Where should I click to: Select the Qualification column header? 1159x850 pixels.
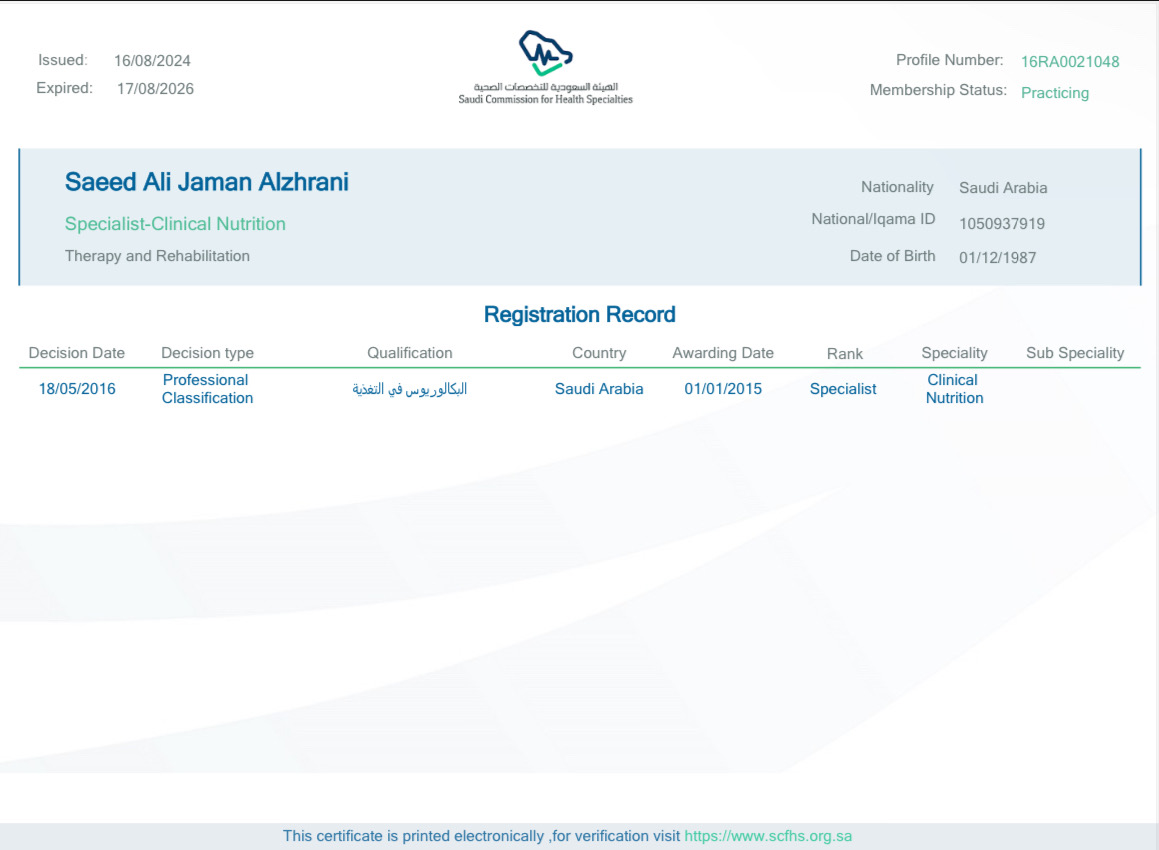(409, 353)
